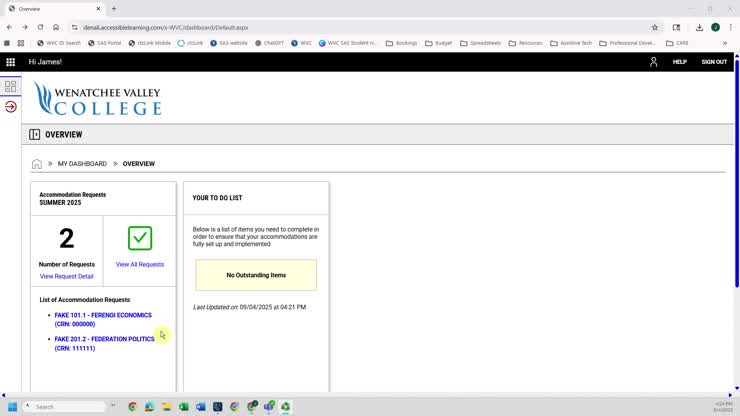This screenshot has width=740, height=416.
Task: Open the browser extensions icon
Action: tap(676, 27)
